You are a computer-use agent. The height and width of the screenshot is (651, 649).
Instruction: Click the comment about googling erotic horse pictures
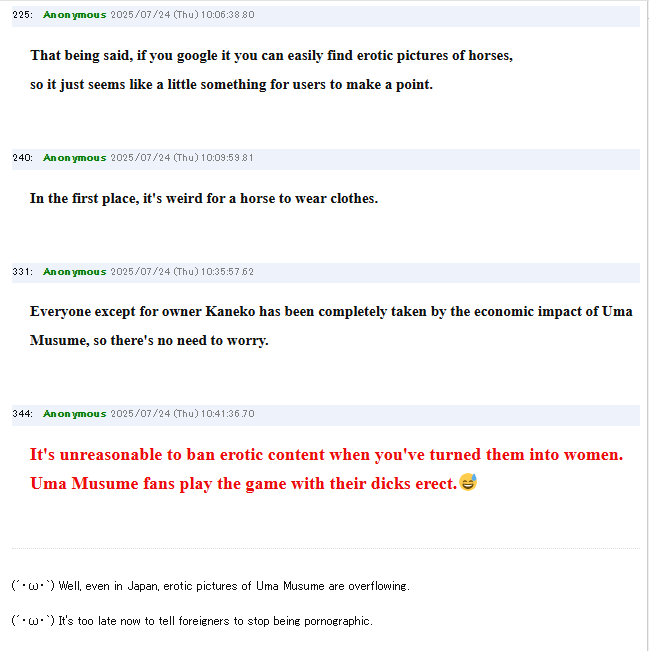pos(272,70)
